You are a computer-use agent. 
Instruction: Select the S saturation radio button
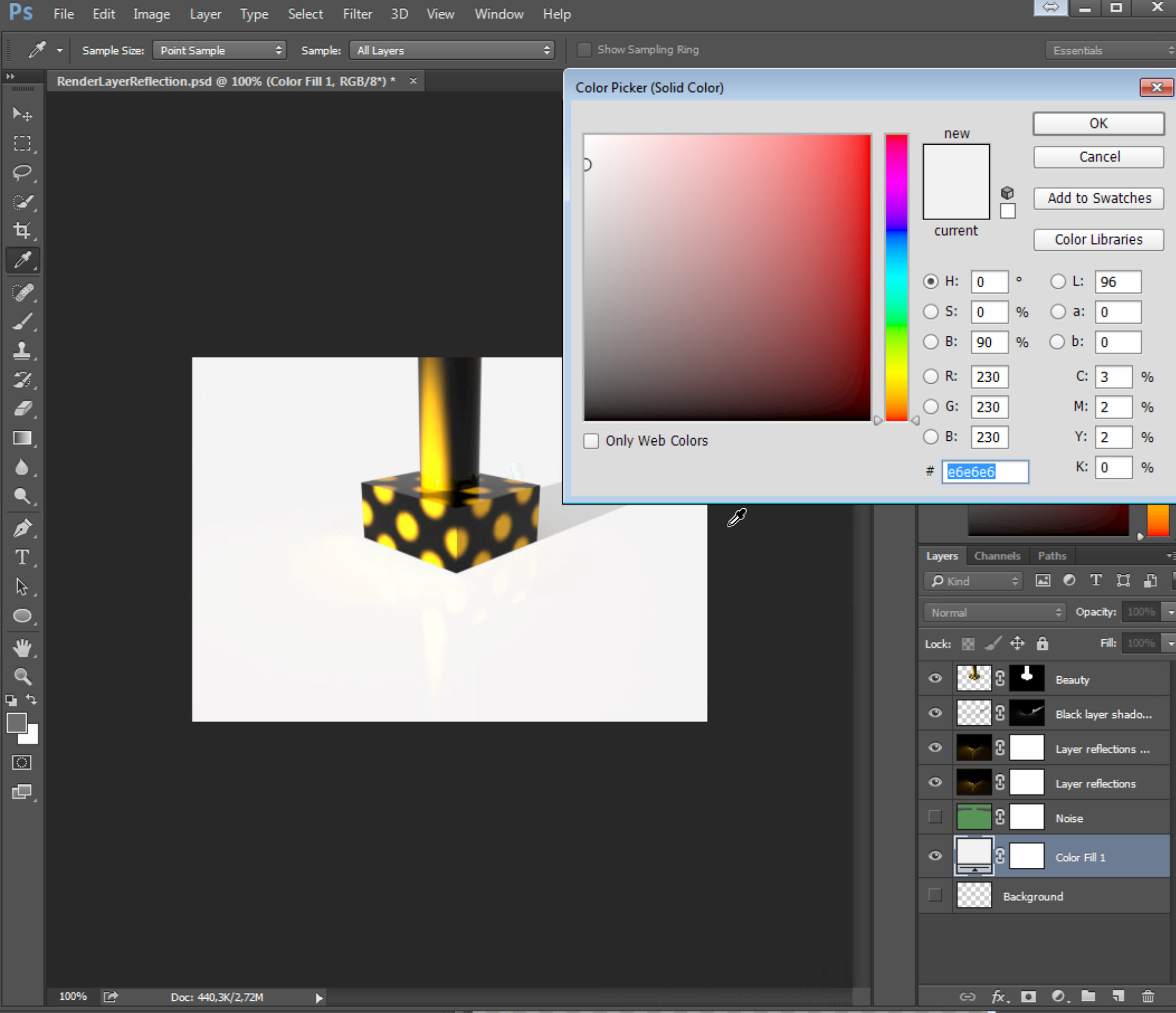tap(930, 312)
